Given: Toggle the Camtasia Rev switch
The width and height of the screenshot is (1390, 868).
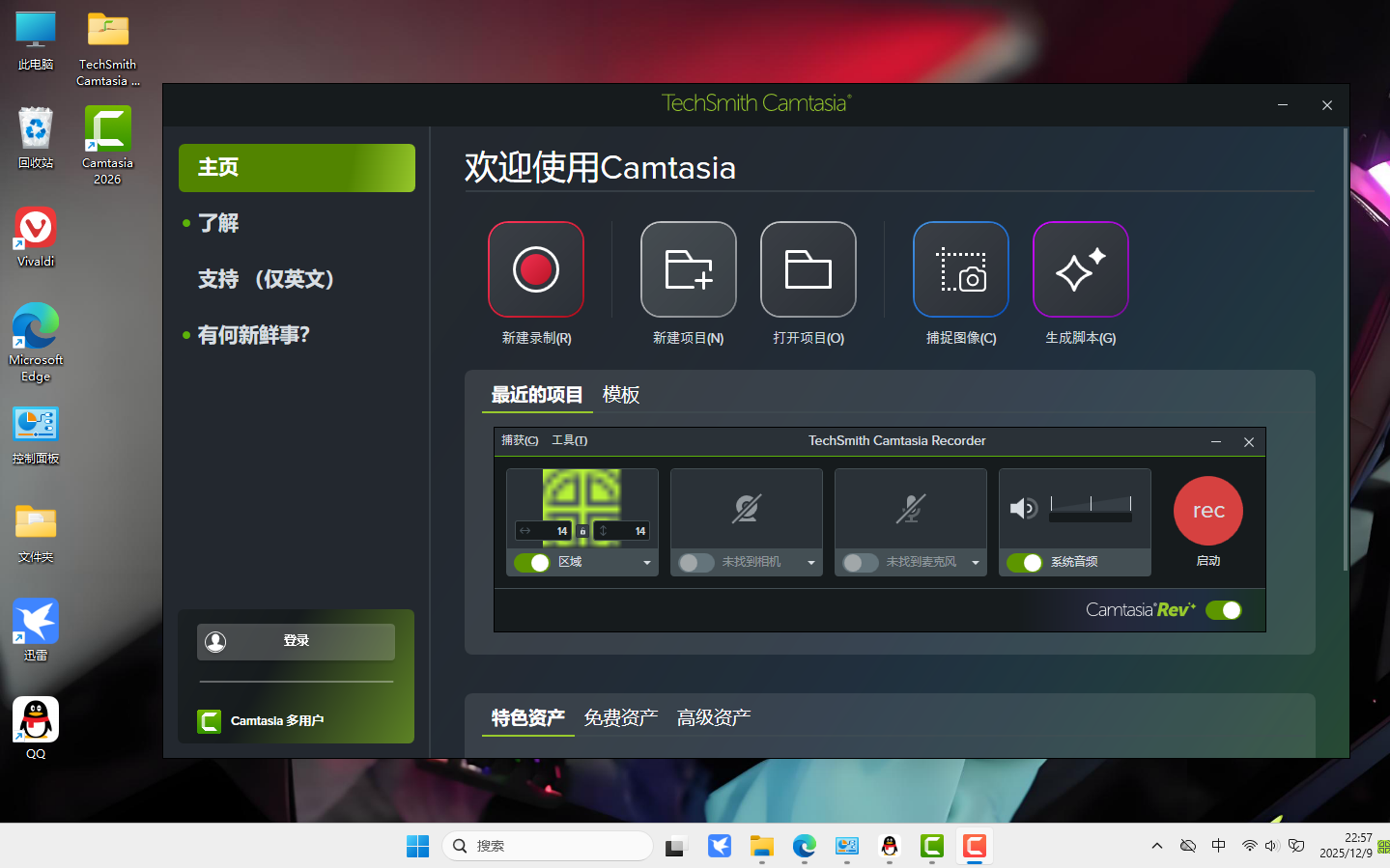Looking at the screenshot, I should [1224, 610].
